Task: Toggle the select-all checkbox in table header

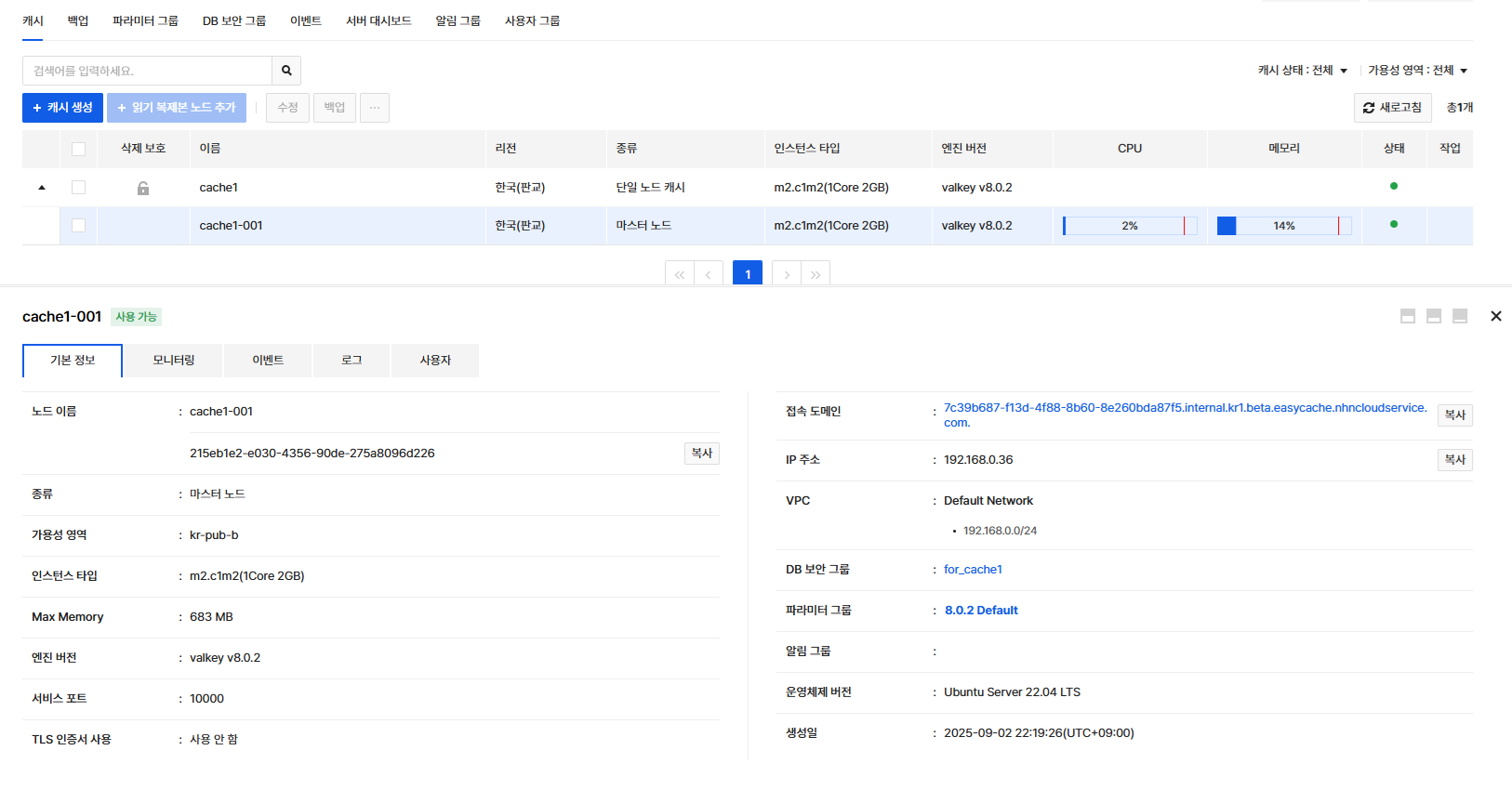Action: 78,149
